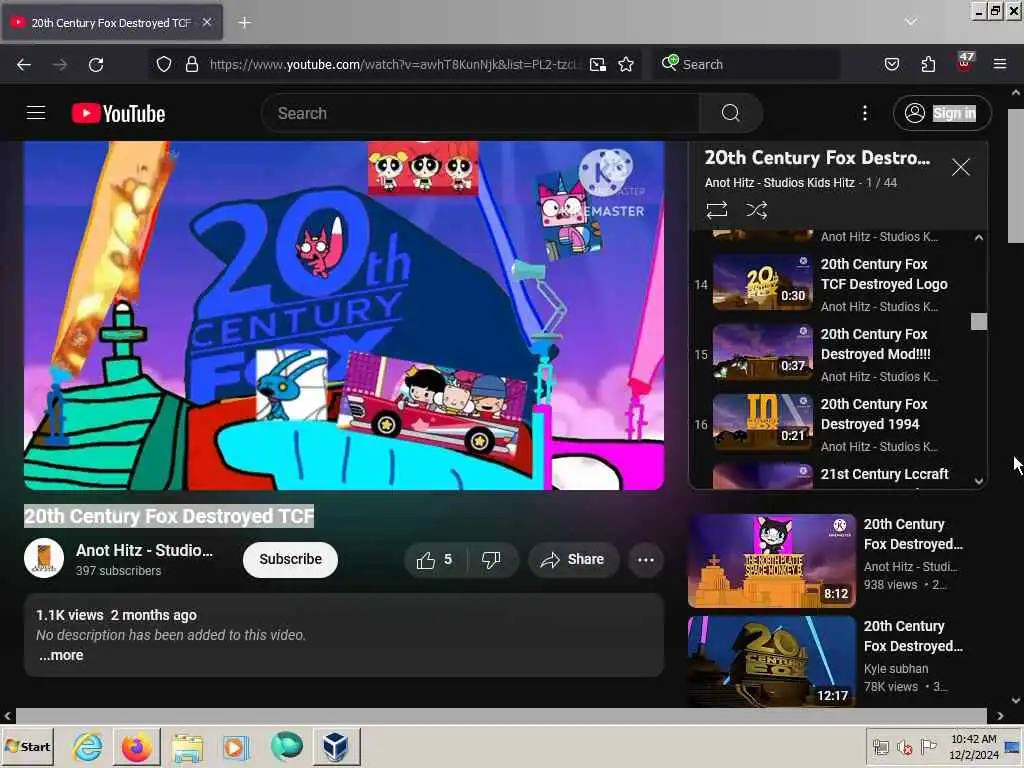Click the uBlock extension icon showing 47
This screenshot has width=1024, height=768.
coord(965,63)
